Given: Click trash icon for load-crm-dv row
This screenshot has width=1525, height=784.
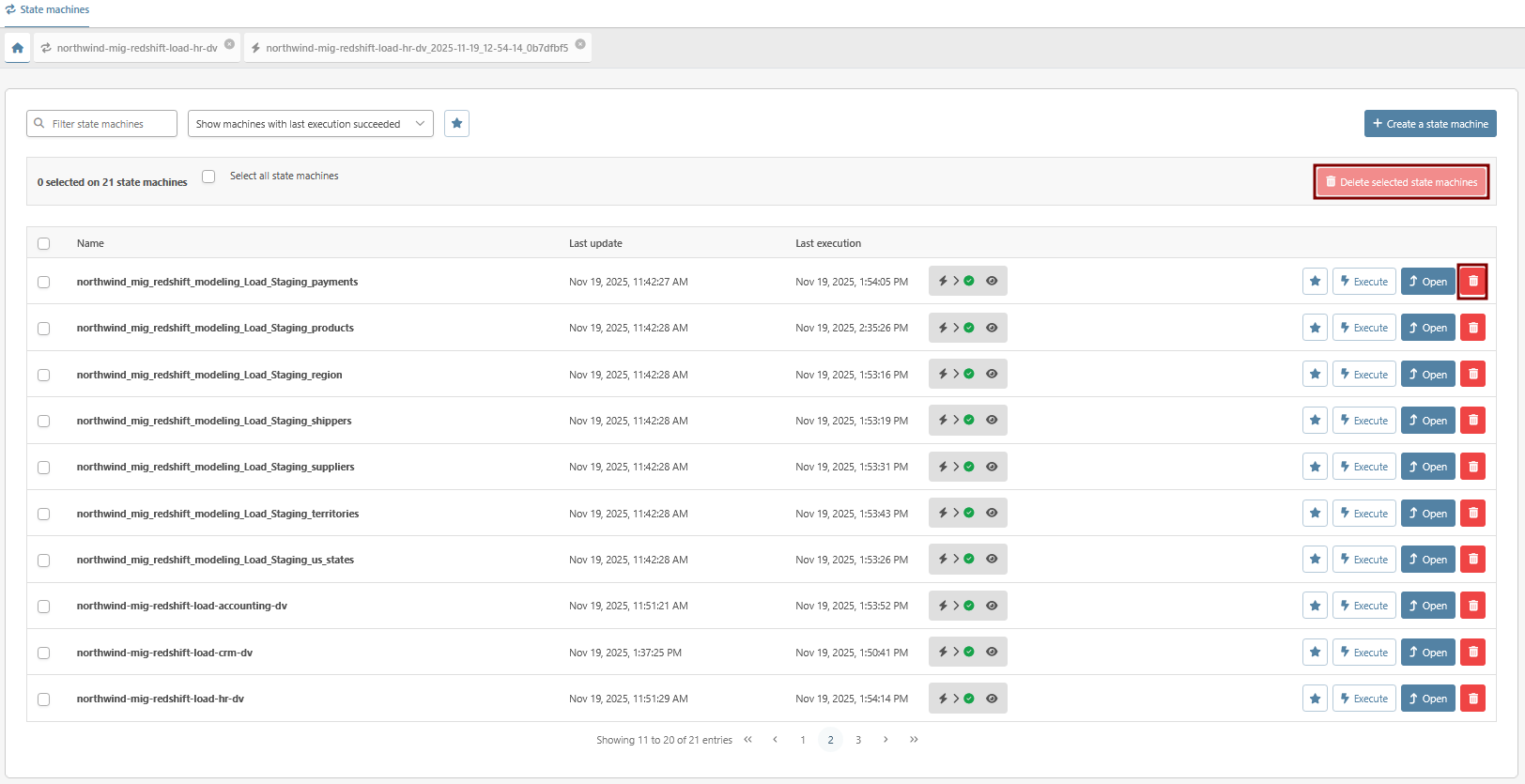Looking at the screenshot, I should coord(1472,653).
